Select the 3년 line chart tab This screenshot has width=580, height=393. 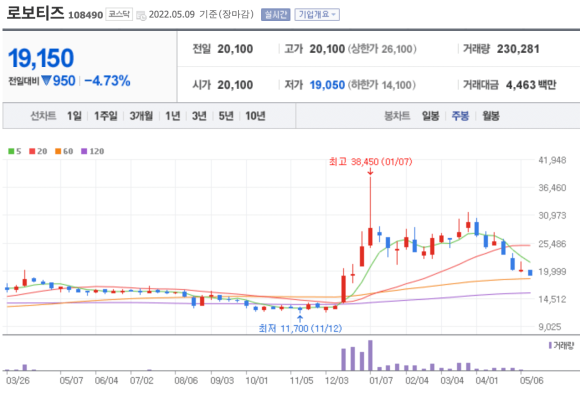tap(199, 116)
